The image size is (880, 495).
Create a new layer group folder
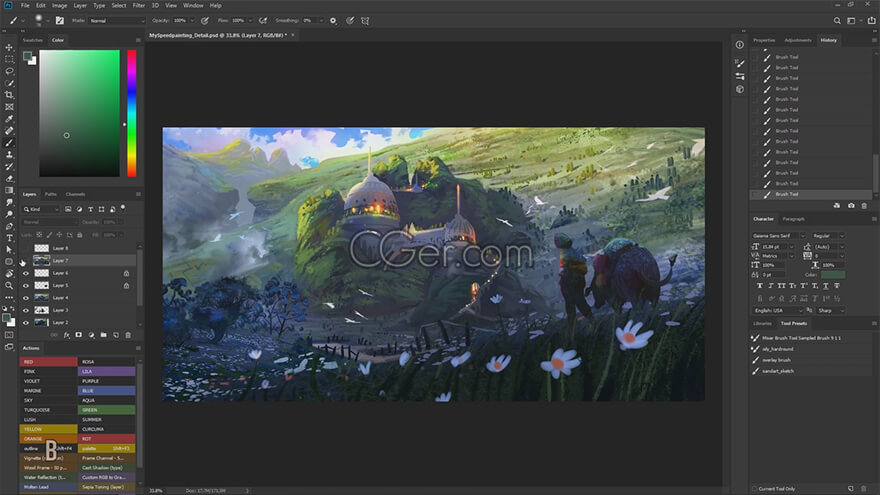tap(103, 335)
